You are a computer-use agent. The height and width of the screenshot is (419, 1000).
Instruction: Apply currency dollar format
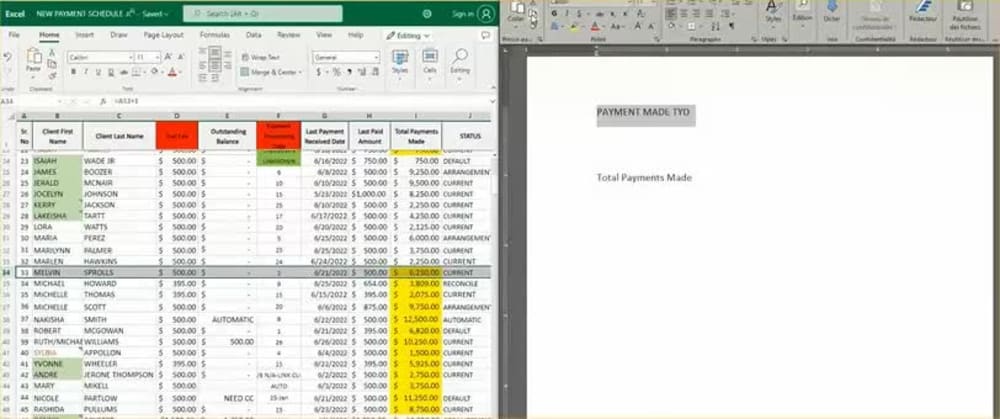coord(321,72)
